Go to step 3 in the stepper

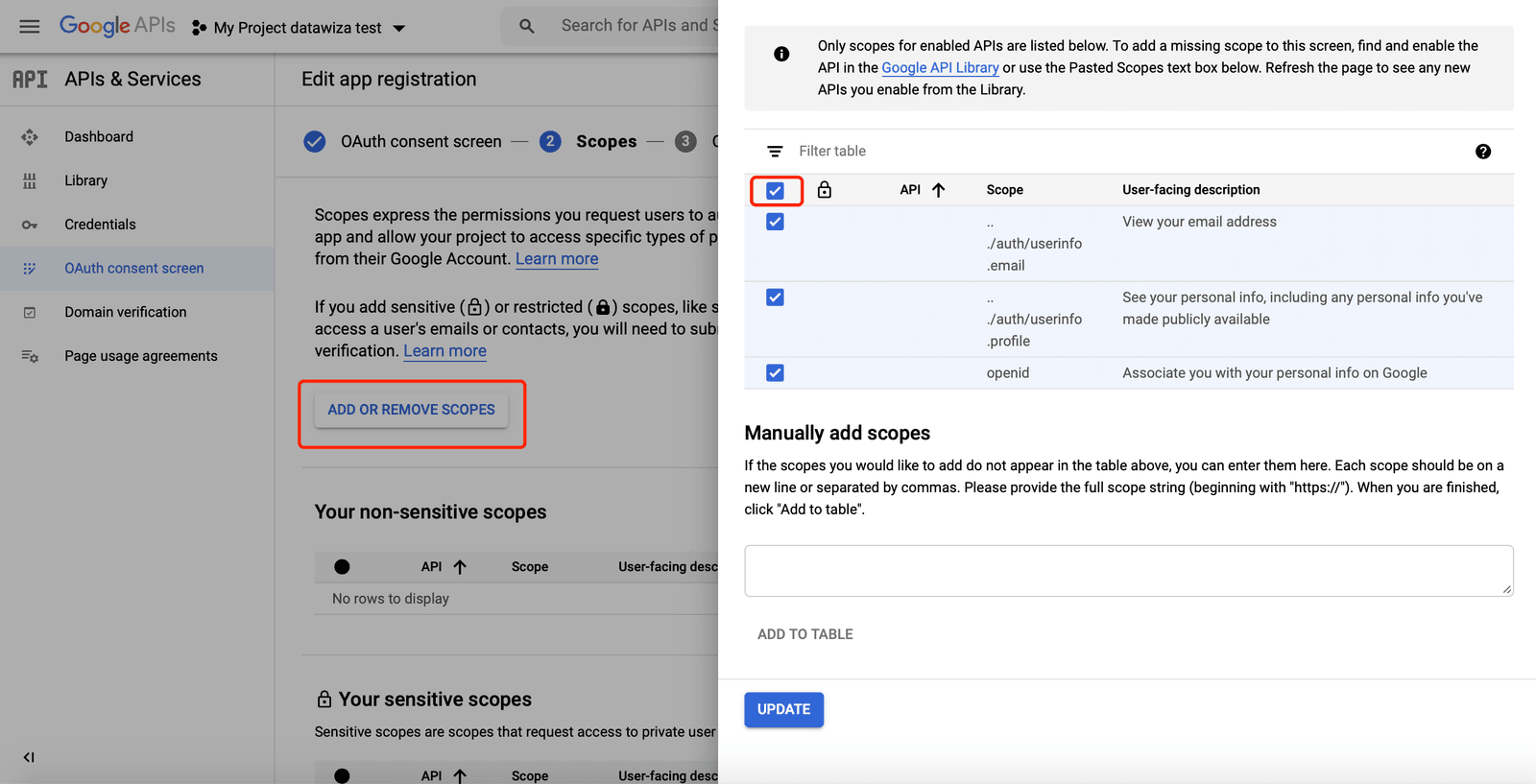click(685, 142)
